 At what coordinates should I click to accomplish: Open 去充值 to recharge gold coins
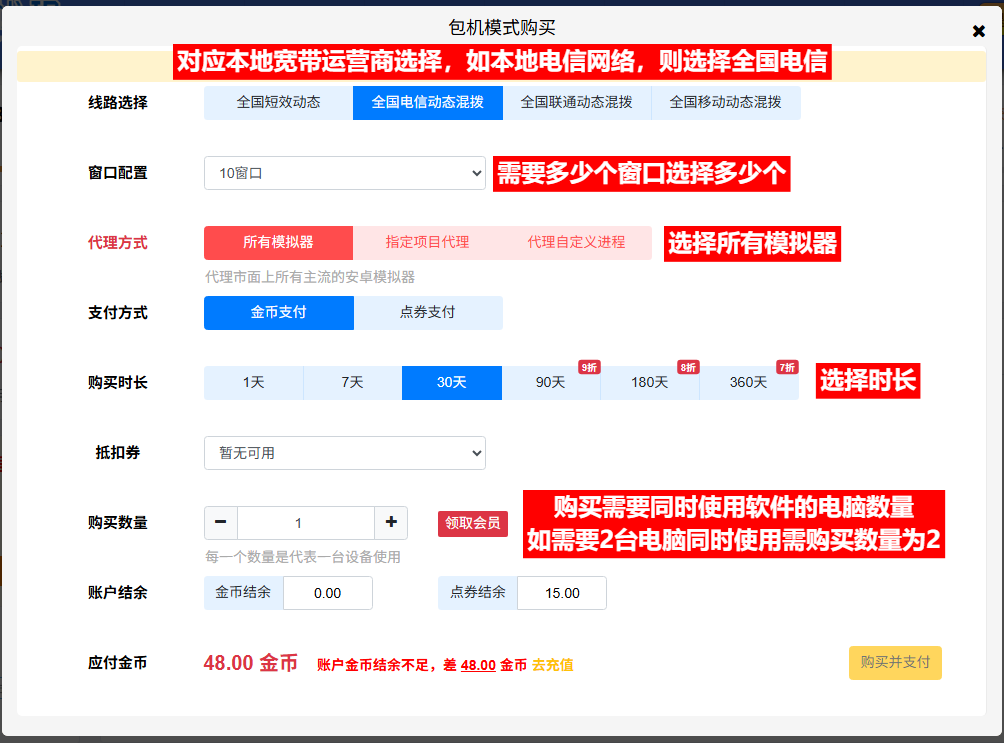tap(551, 664)
